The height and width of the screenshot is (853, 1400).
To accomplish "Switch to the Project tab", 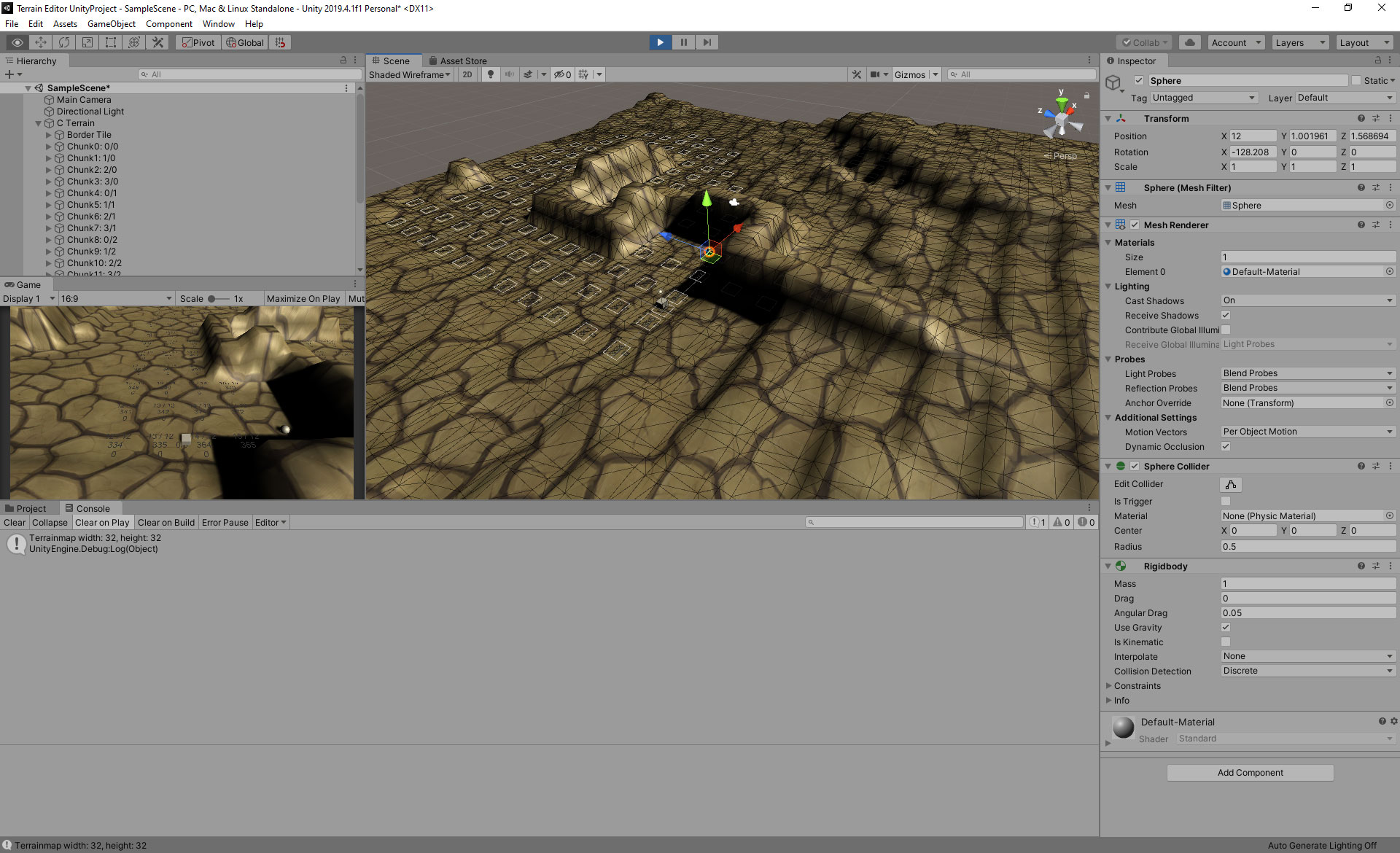I will click(25, 508).
